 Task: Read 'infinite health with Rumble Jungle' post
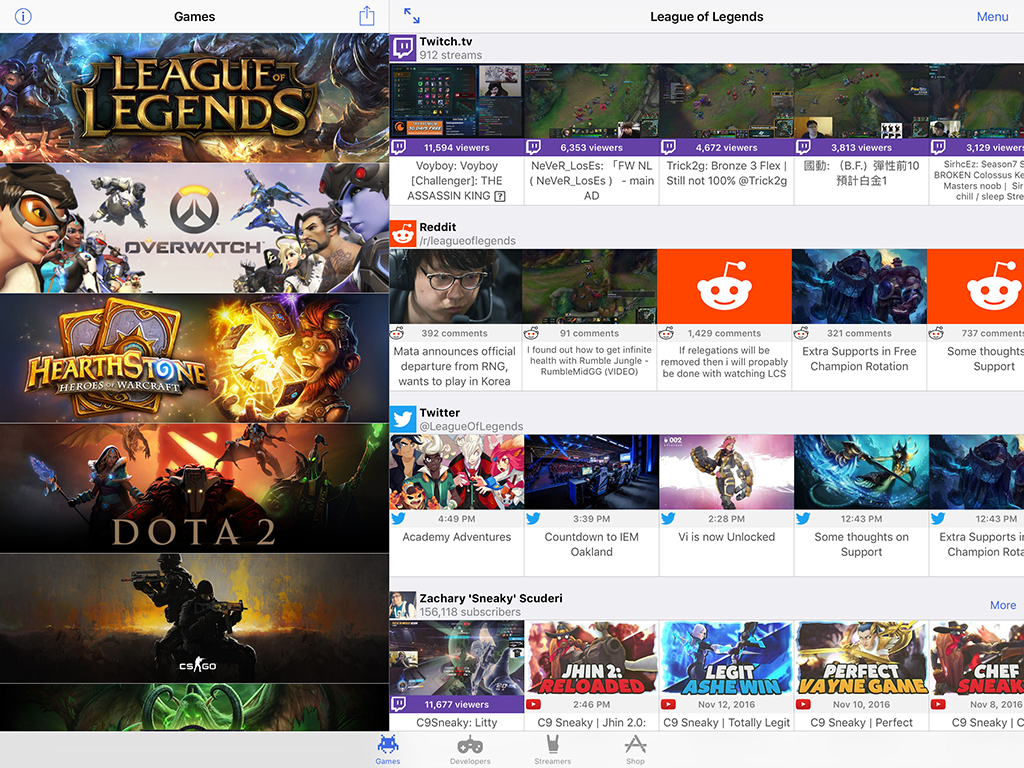tap(590, 360)
